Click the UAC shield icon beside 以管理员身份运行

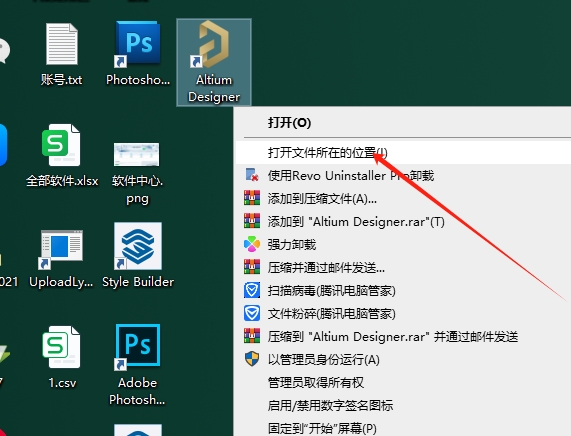point(252,359)
